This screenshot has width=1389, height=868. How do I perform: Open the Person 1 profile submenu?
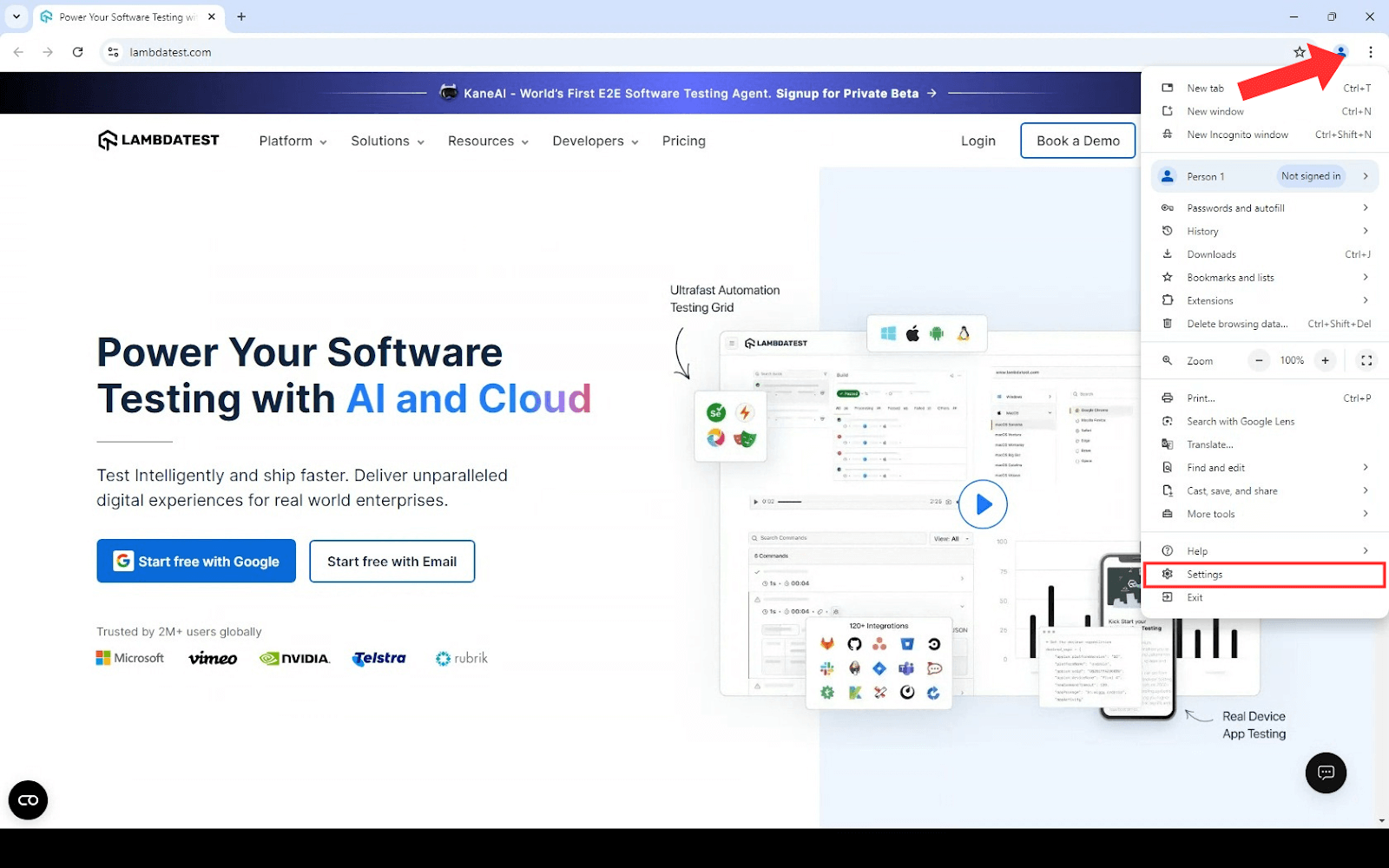click(x=1264, y=176)
